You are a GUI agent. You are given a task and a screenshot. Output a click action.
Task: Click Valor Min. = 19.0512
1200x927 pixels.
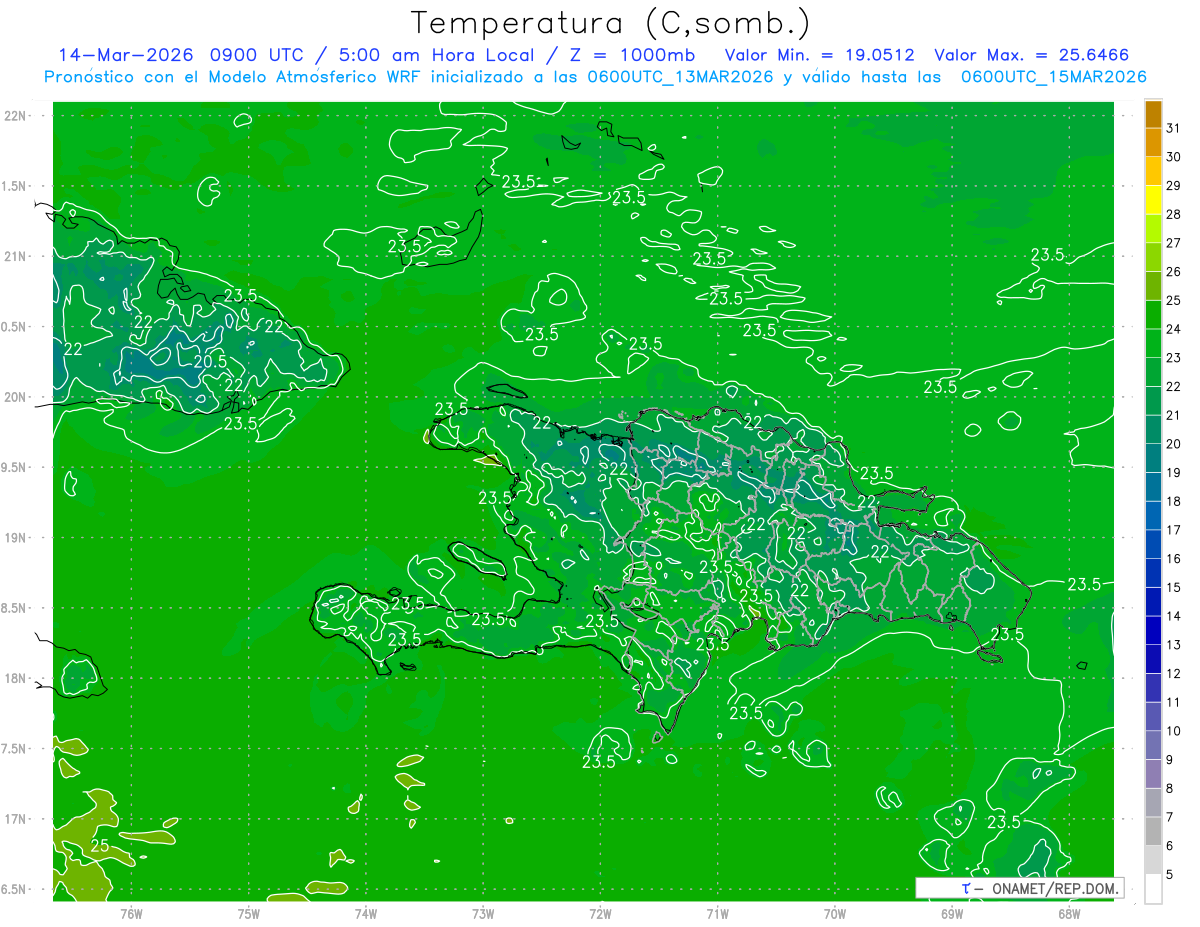click(819, 55)
